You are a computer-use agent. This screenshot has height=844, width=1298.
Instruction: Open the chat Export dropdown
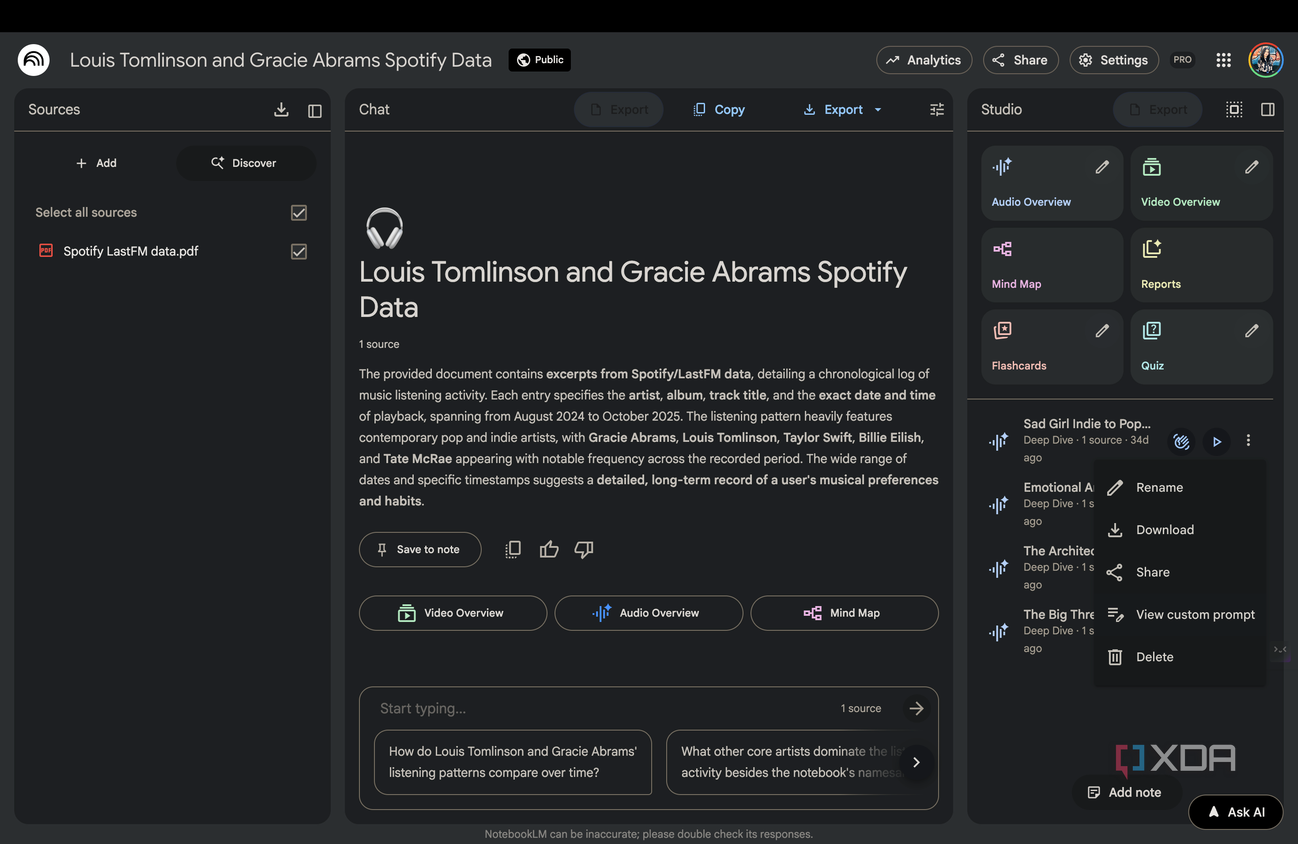click(843, 110)
